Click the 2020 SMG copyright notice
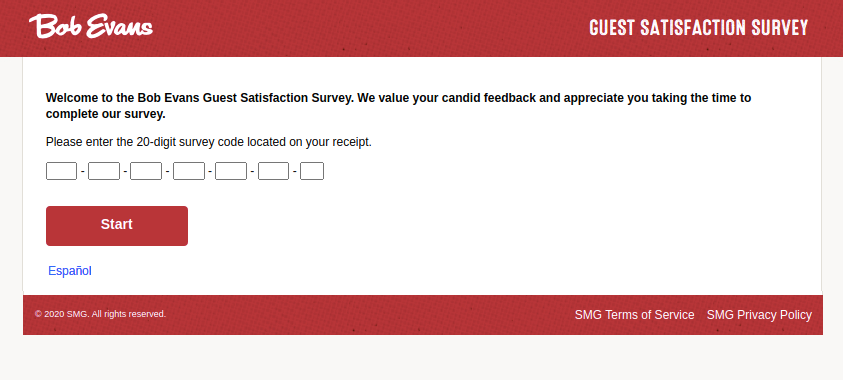The image size is (843, 380). coord(101,314)
